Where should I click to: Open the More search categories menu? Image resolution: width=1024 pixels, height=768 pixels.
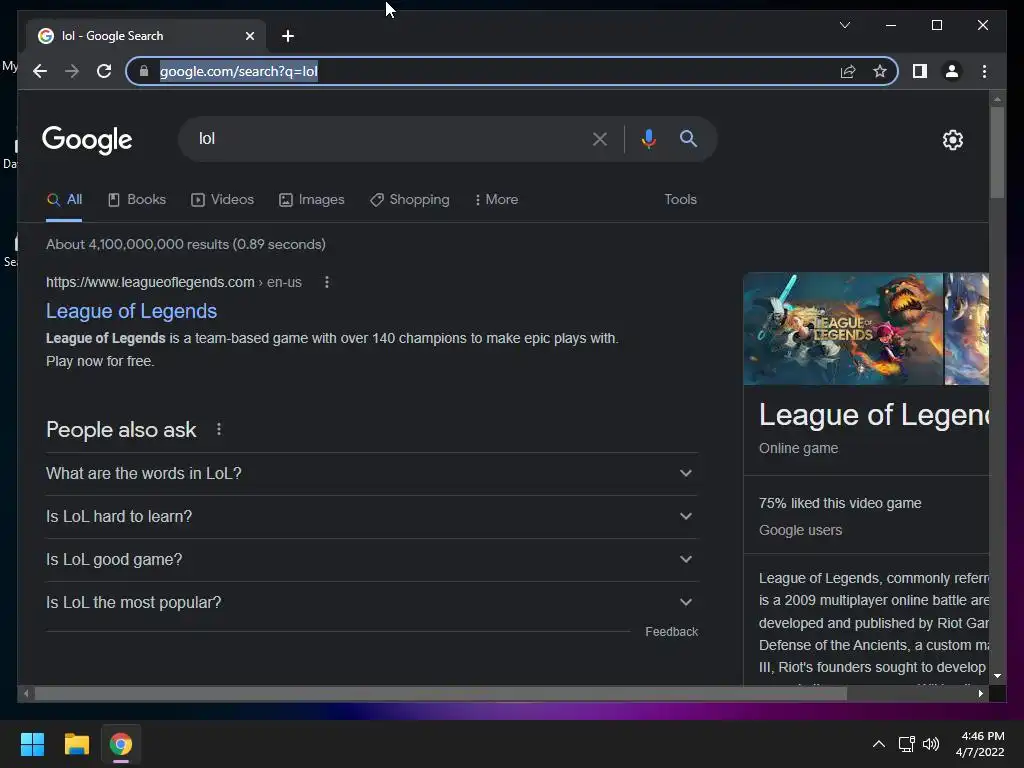pos(496,200)
